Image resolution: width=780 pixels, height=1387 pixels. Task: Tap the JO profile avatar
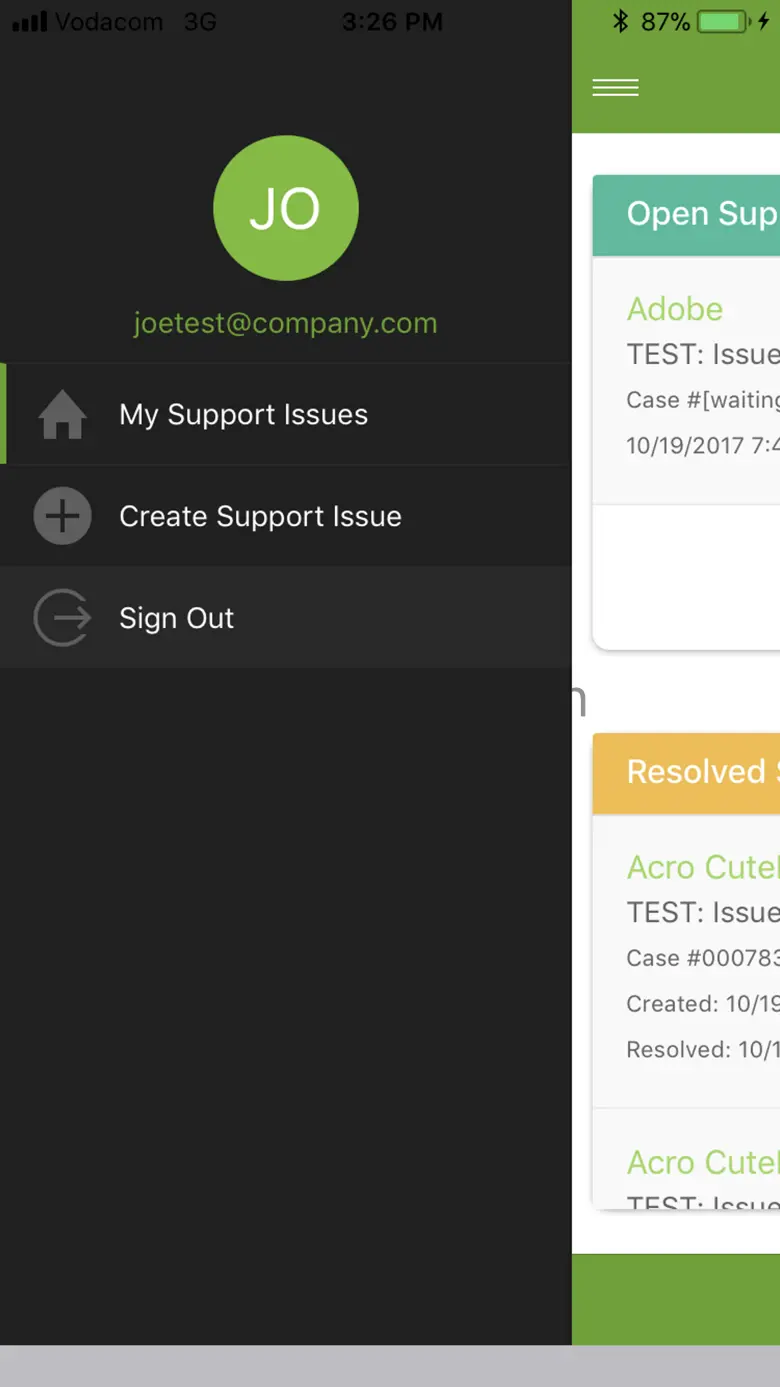(x=285, y=208)
